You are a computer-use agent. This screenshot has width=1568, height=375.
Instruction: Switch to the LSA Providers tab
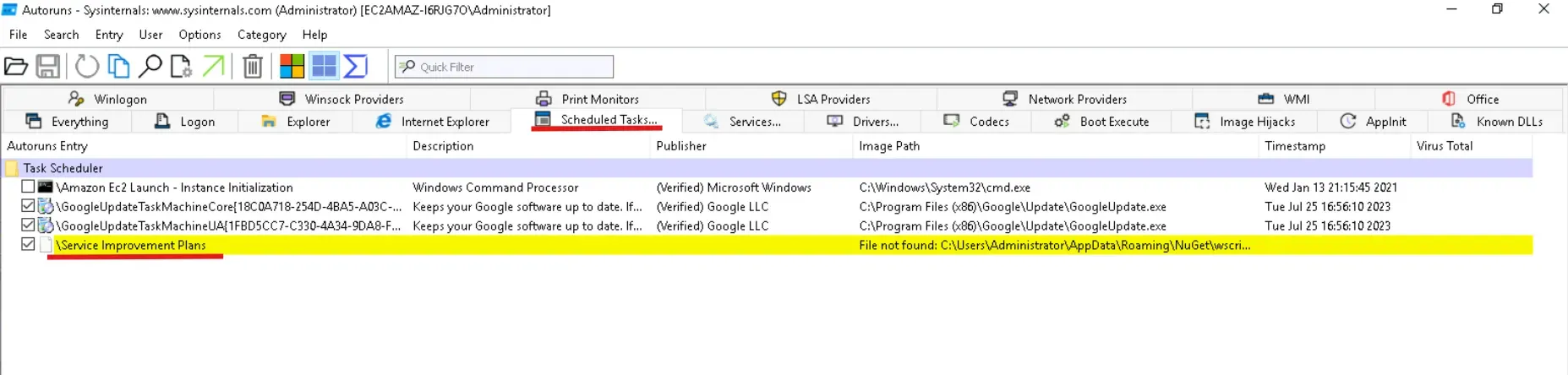(x=821, y=99)
